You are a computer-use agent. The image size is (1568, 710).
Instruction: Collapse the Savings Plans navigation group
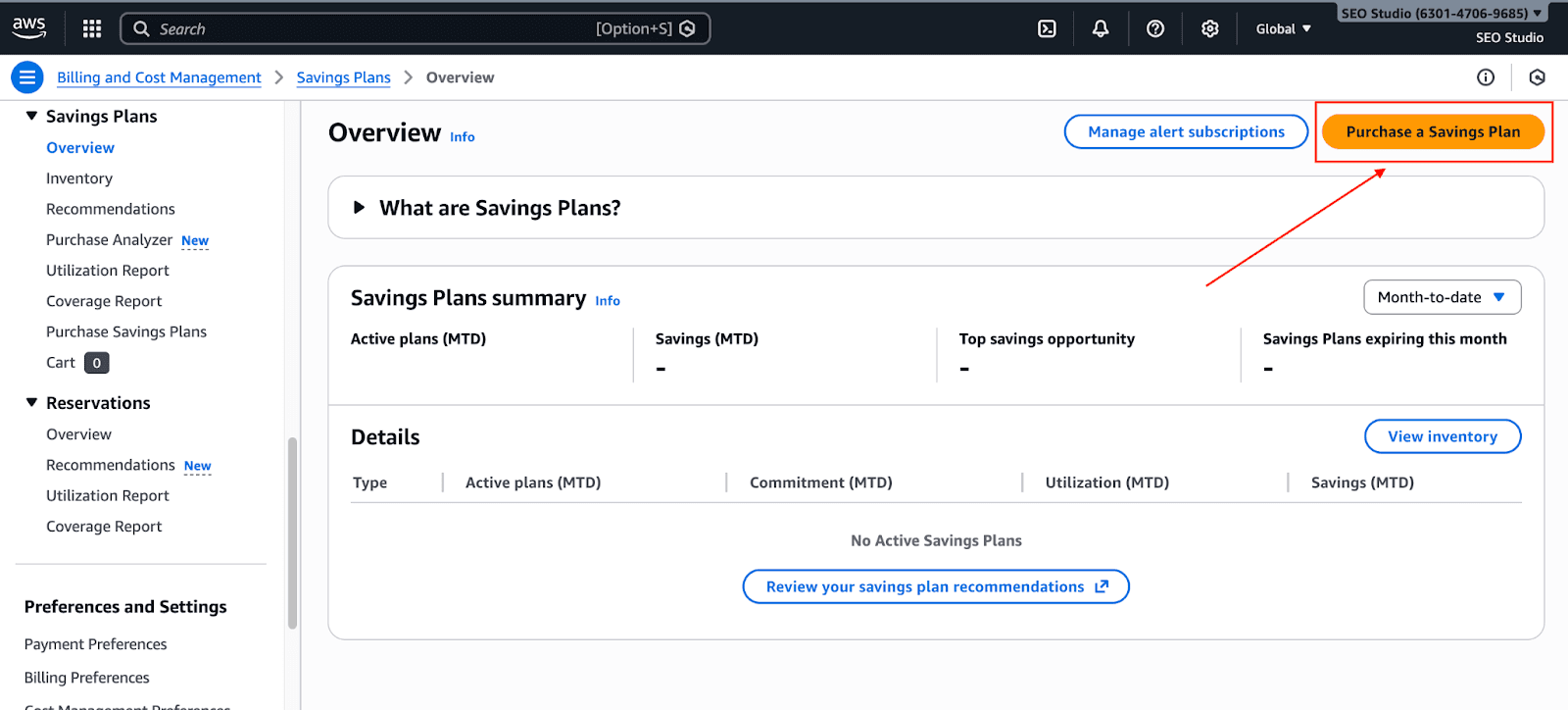tap(31, 116)
